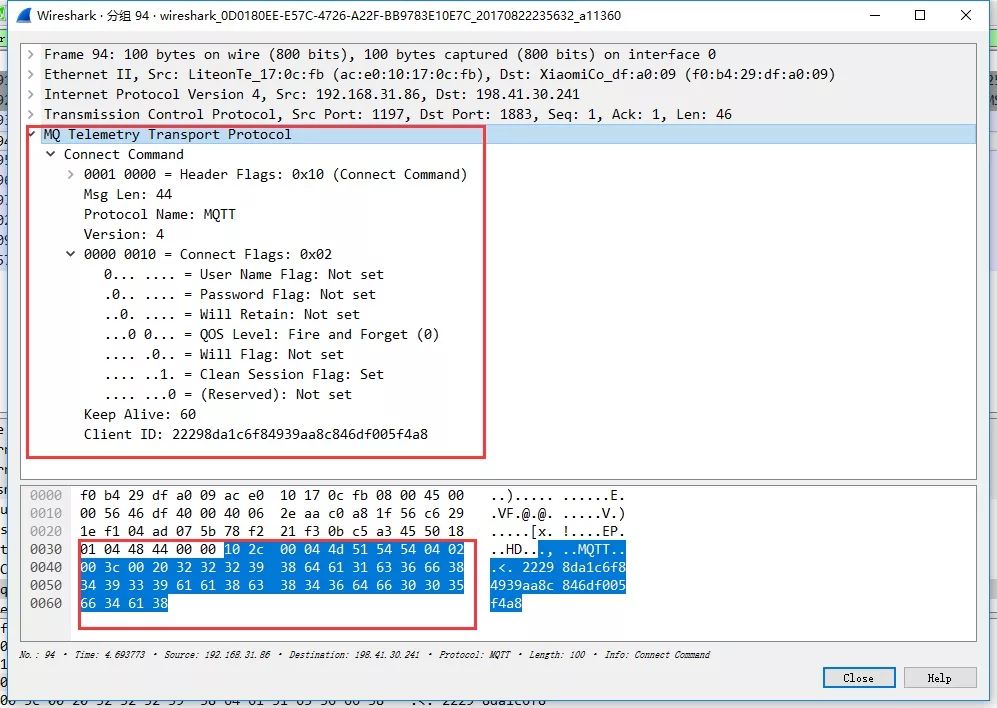Expand the Ethernet II layer details
Image resolution: width=997 pixels, height=708 pixels.
coord(31,75)
